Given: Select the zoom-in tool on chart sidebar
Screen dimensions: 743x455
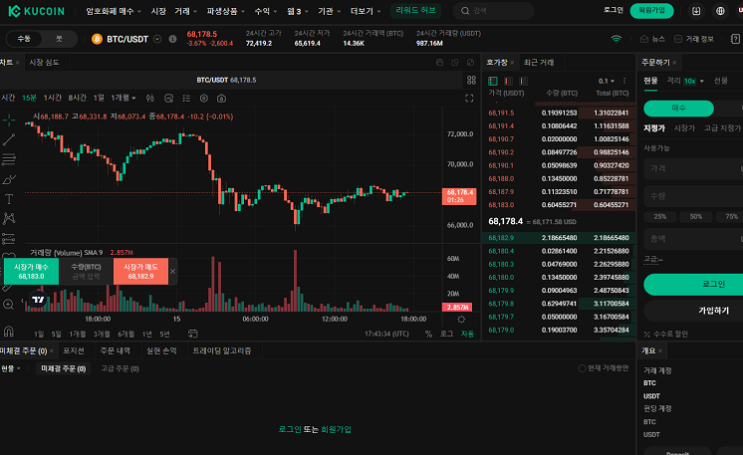Looking at the screenshot, I should pyautogui.click(x=9, y=304).
